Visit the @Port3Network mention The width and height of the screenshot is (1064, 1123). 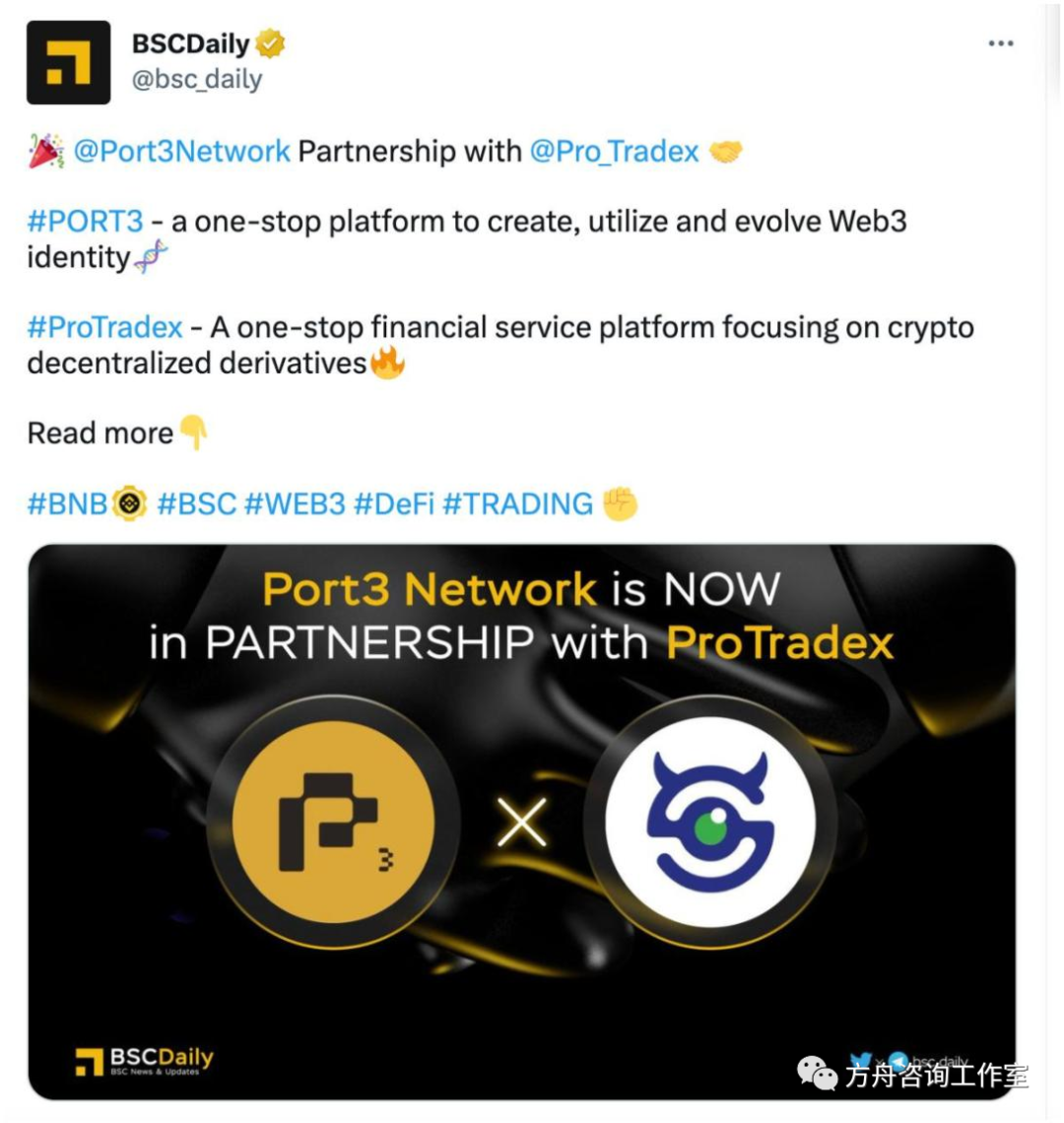[181, 151]
